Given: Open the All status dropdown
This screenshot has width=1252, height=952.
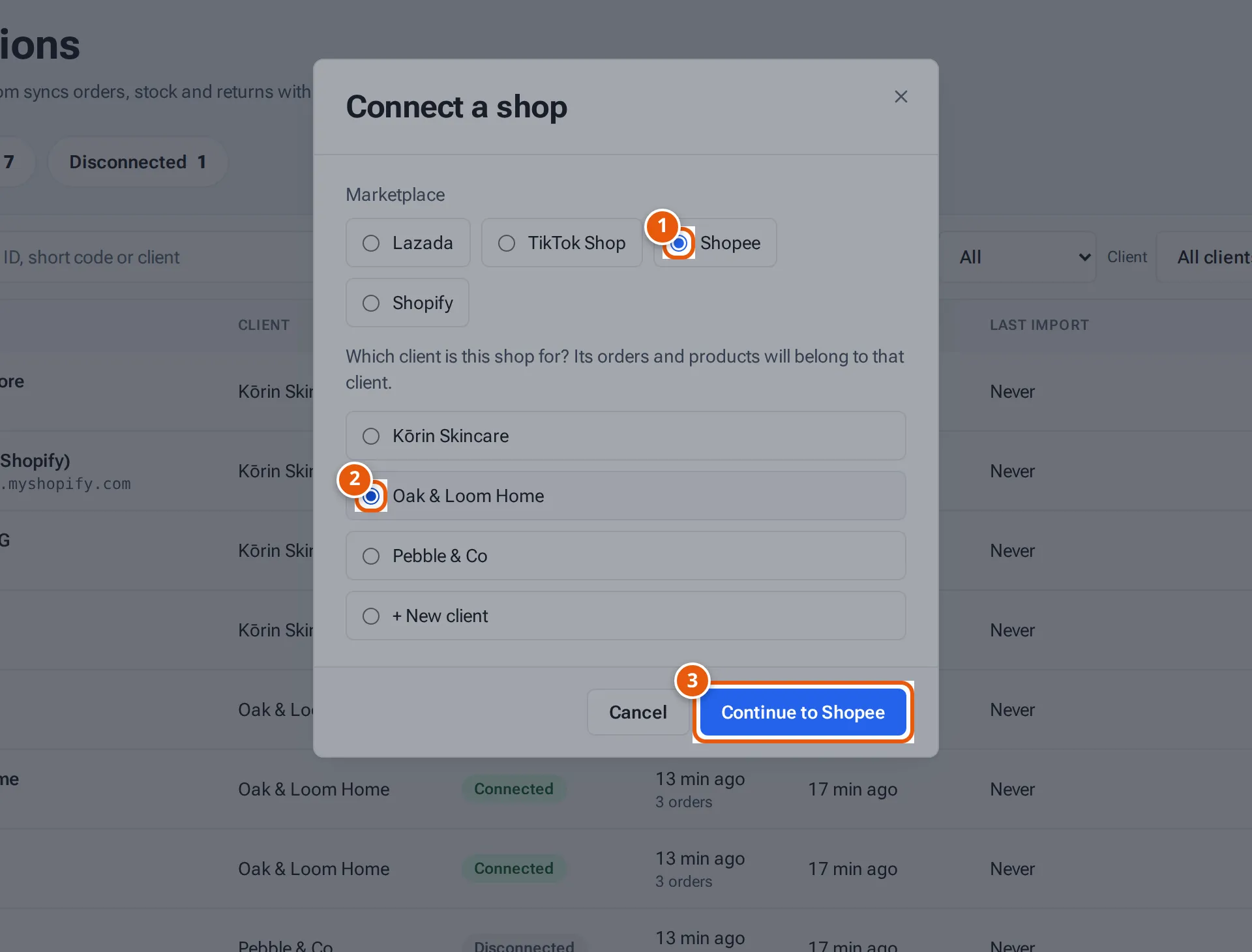Looking at the screenshot, I should [x=1017, y=257].
